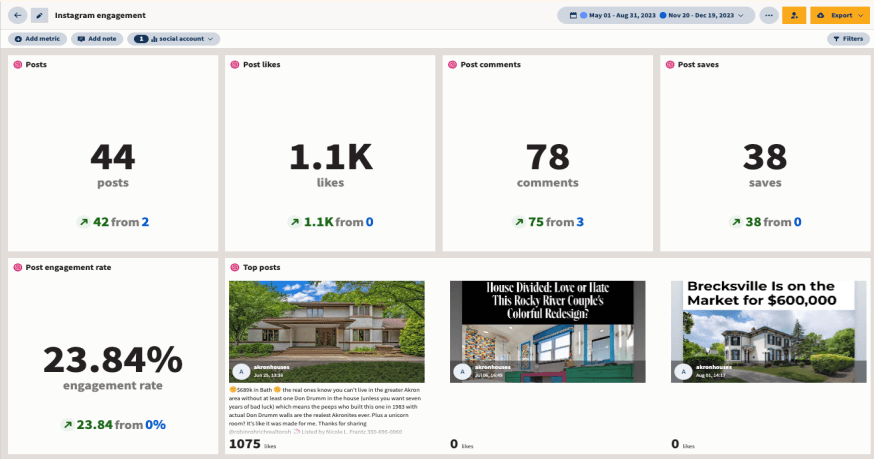Screen dimensions: 874x459
Task: Click the Instagram engagement report title
Action: (x=100, y=16)
